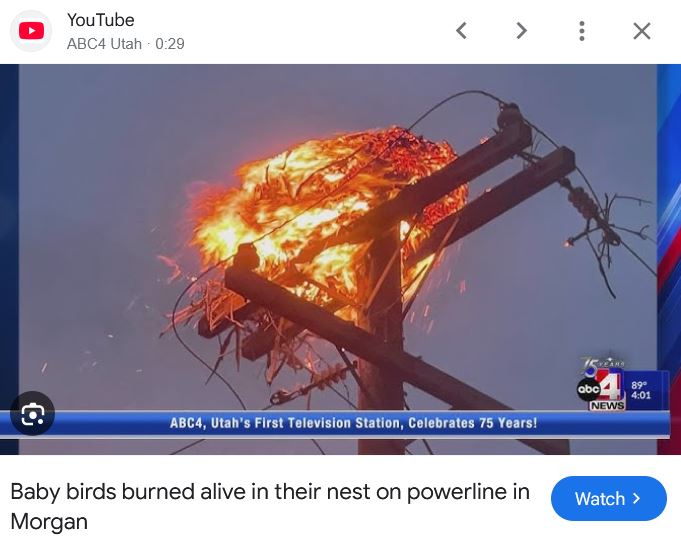Screen dimensions: 681x545
Task: Advance to the next image result
Action: coord(521,31)
